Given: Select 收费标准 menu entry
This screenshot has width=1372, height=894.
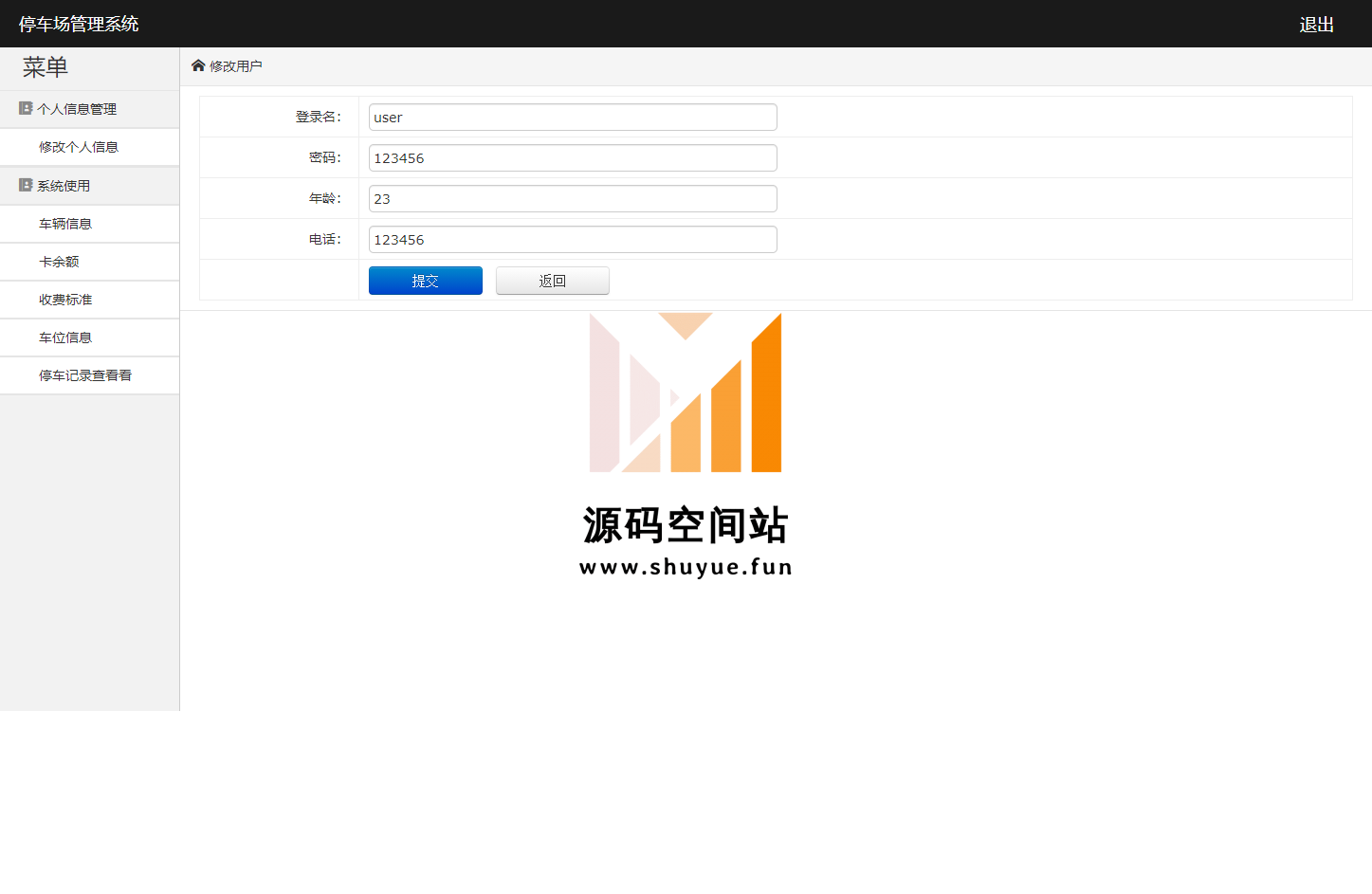Looking at the screenshot, I should 89,300.
